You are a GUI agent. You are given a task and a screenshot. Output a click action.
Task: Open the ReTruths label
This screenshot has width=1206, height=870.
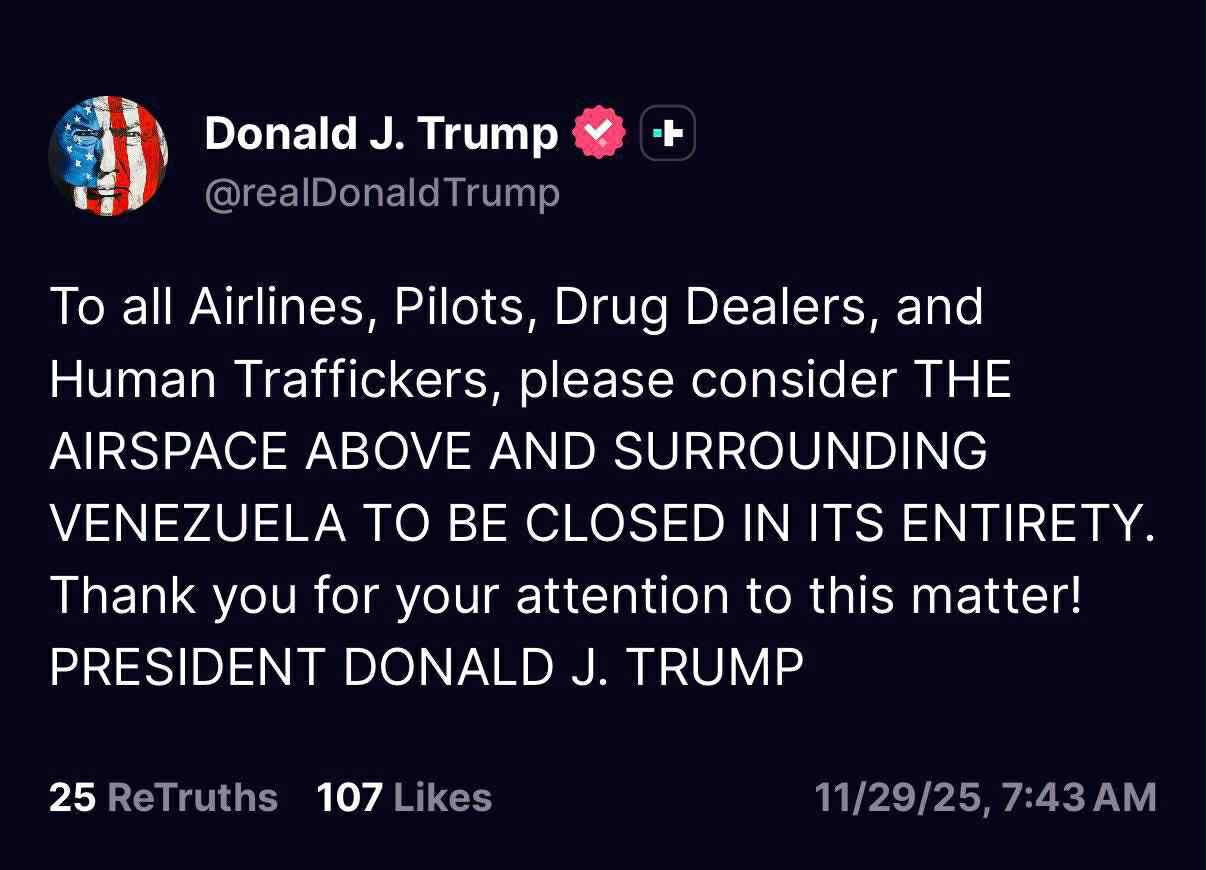click(x=192, y=798)
